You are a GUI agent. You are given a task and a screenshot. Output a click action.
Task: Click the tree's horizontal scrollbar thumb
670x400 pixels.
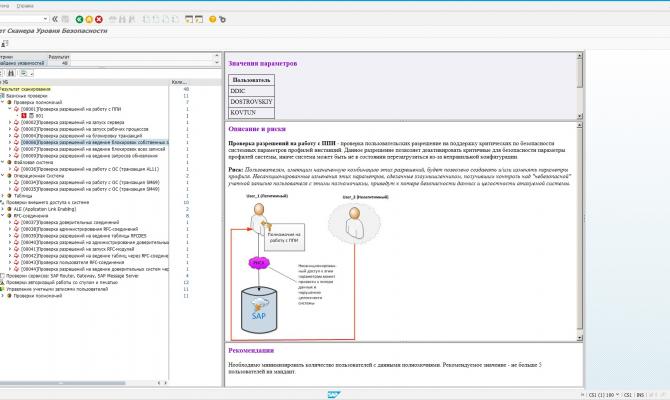[62, 383]
